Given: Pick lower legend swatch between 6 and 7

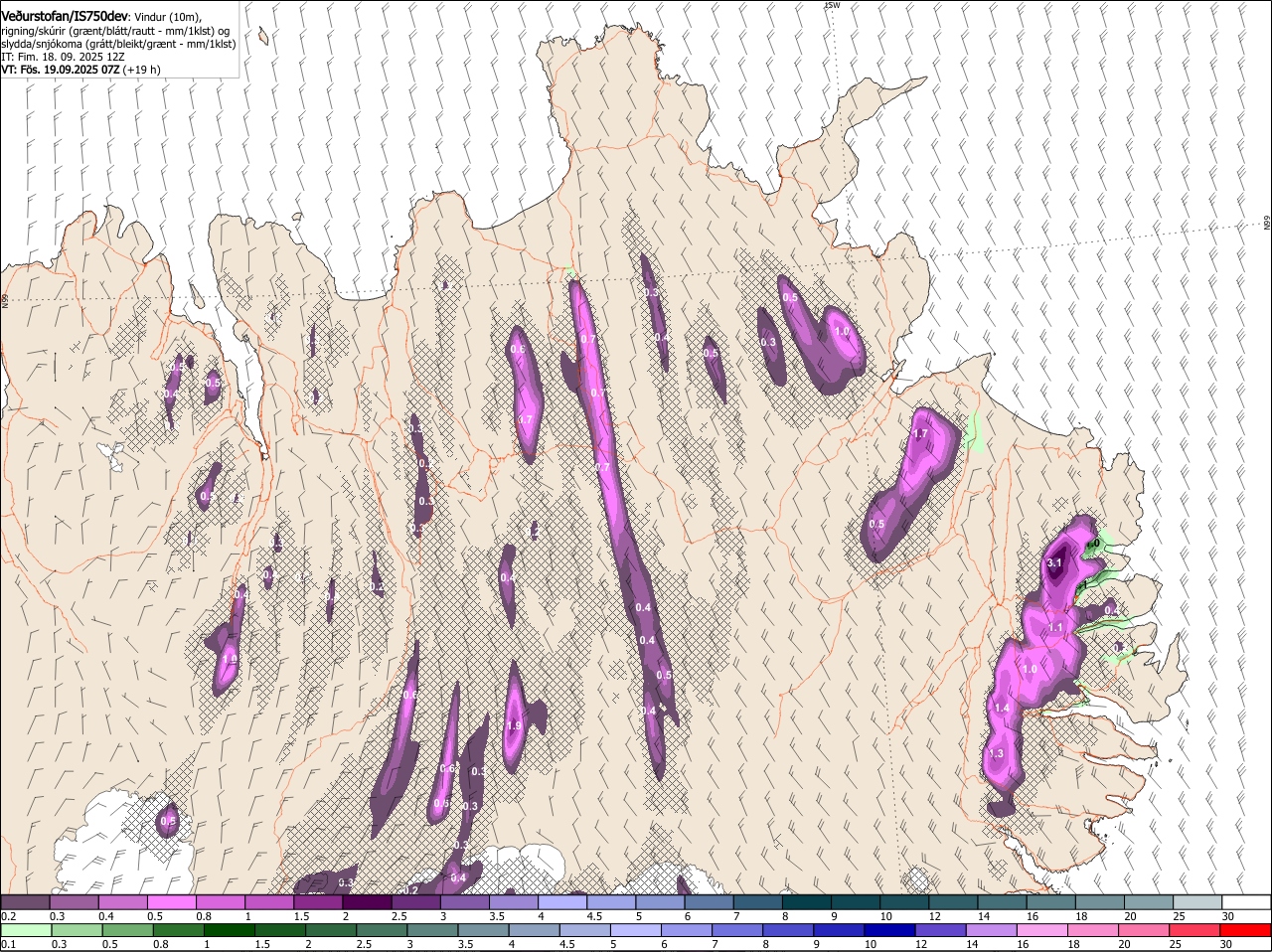Looking at the screenshot, I should (738, 931).
